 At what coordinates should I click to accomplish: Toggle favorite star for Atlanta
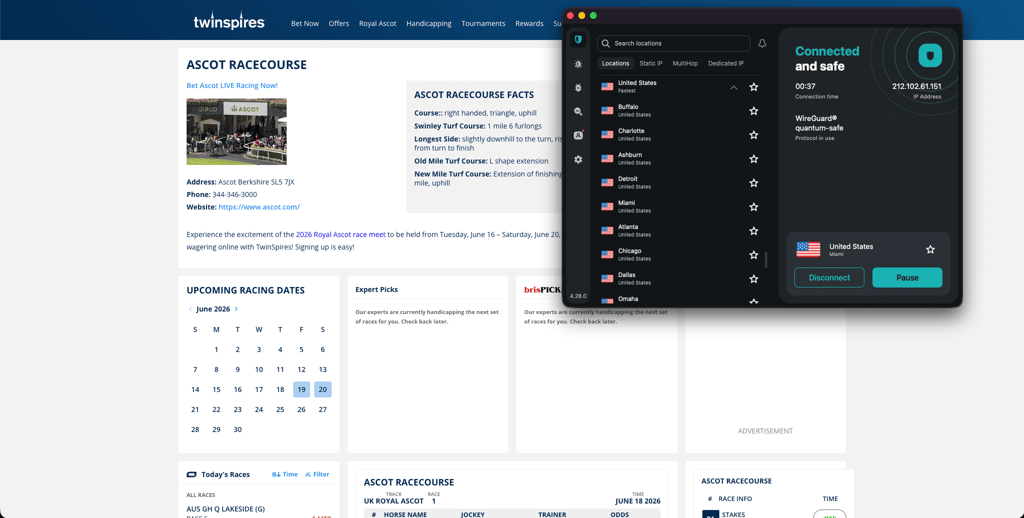coord(754,231)
